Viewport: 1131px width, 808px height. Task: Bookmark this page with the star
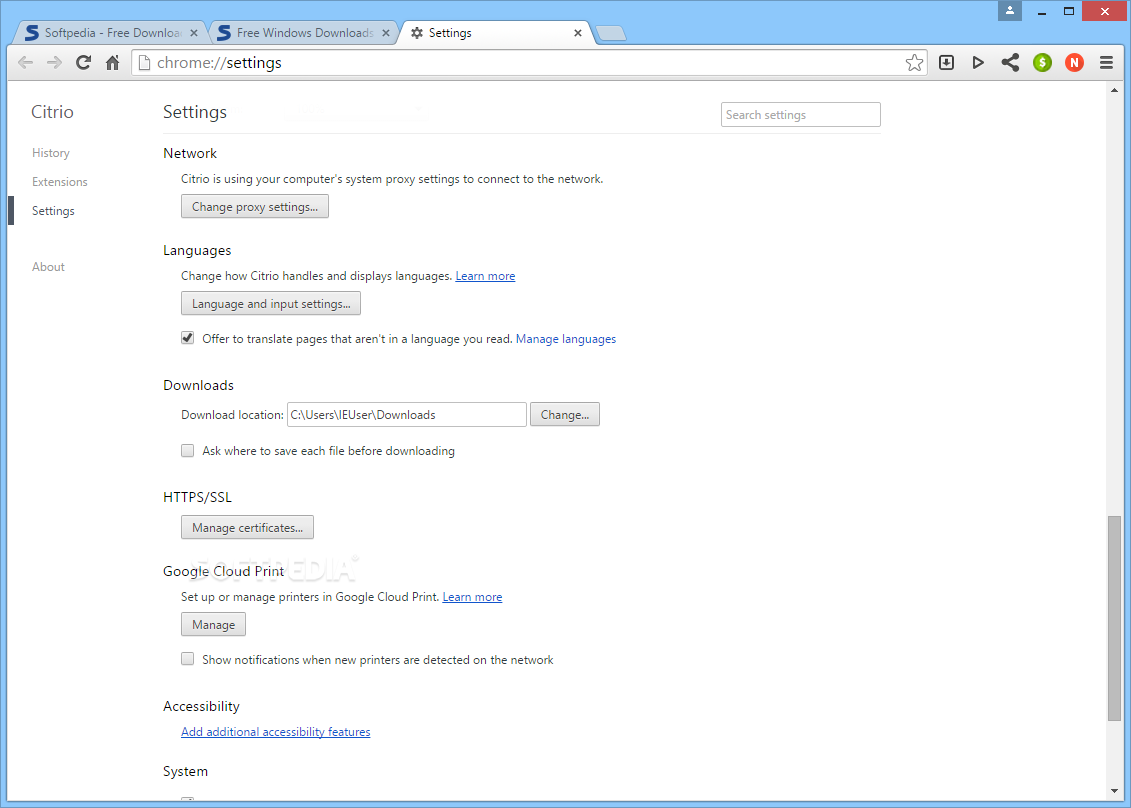[914, 63]
